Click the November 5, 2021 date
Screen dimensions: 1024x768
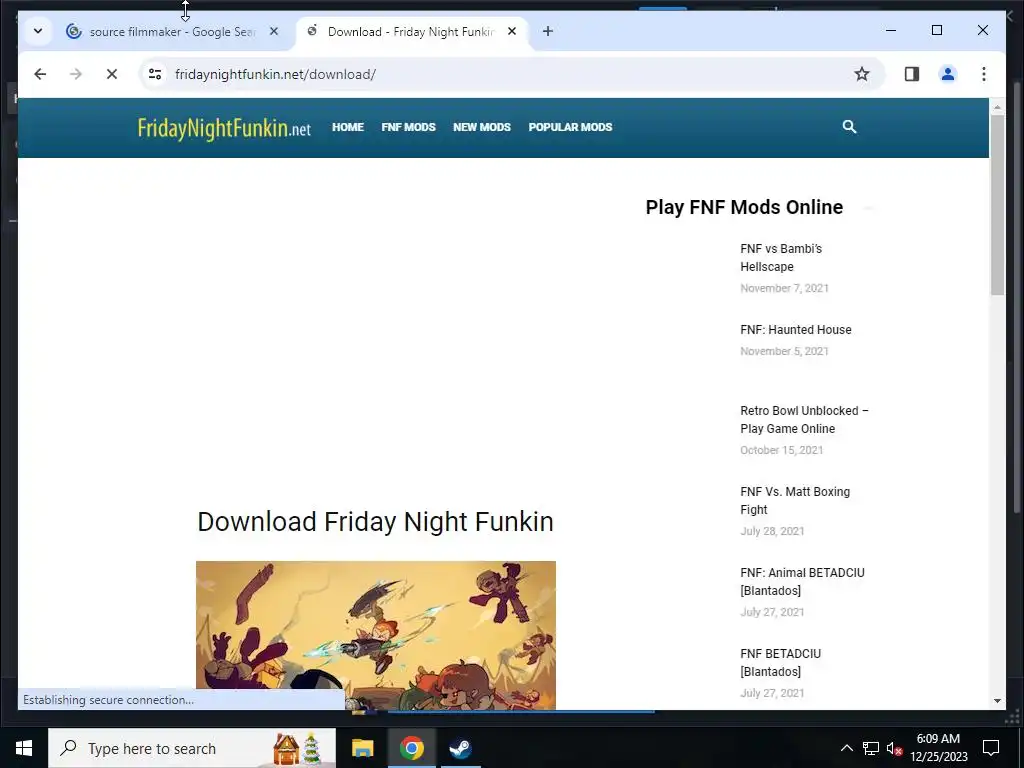coord(784,351)
